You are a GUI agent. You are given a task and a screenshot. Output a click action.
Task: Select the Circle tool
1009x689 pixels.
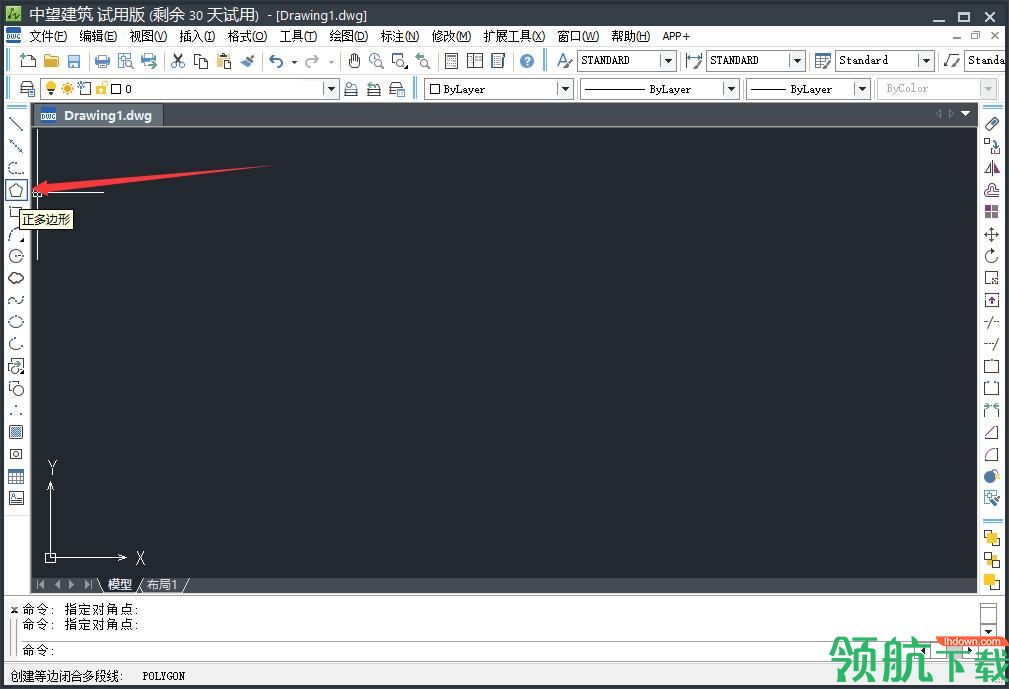tap(16, 256)
